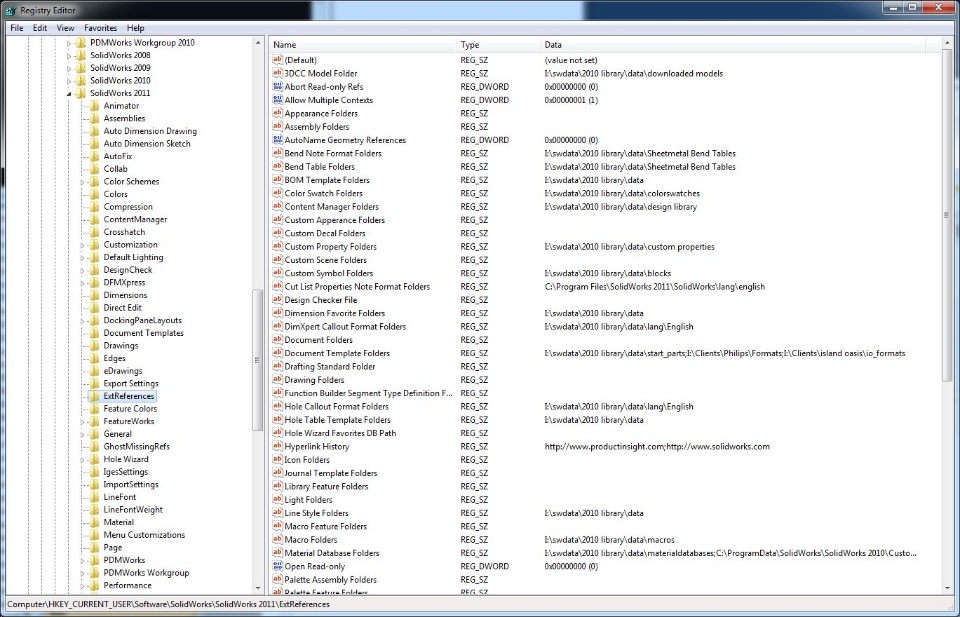Click the folder icon of Document Templates key
This screenshot has width=960, height=617.
point(94,333)
